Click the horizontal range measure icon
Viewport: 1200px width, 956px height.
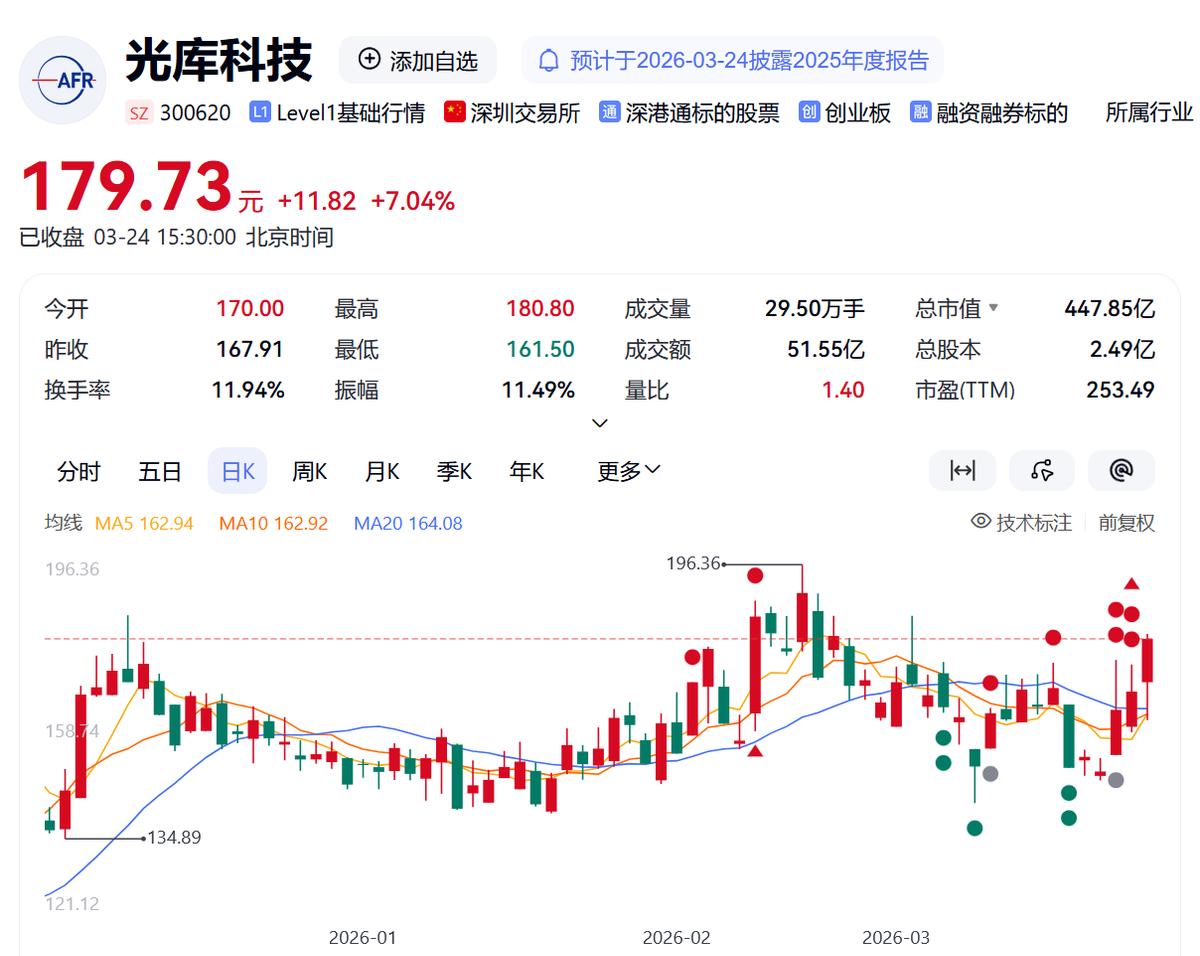962,470
